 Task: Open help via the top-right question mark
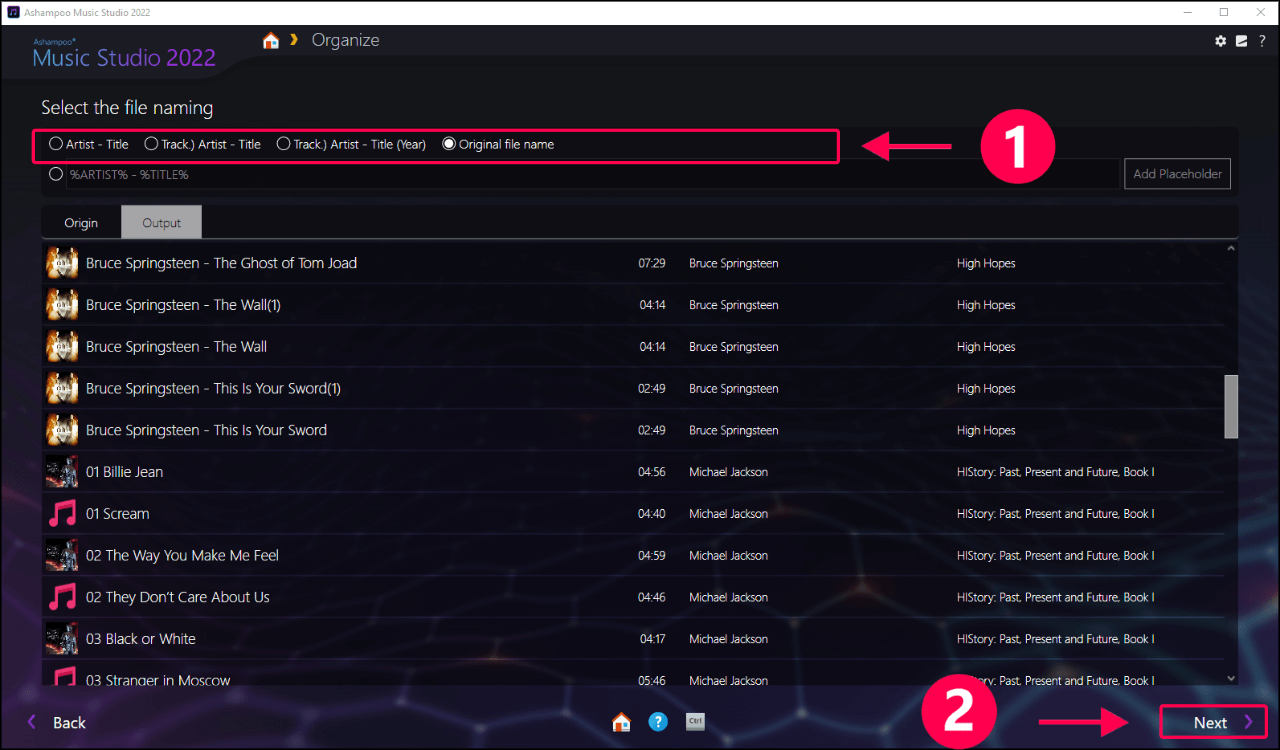tap(1262, 41)
